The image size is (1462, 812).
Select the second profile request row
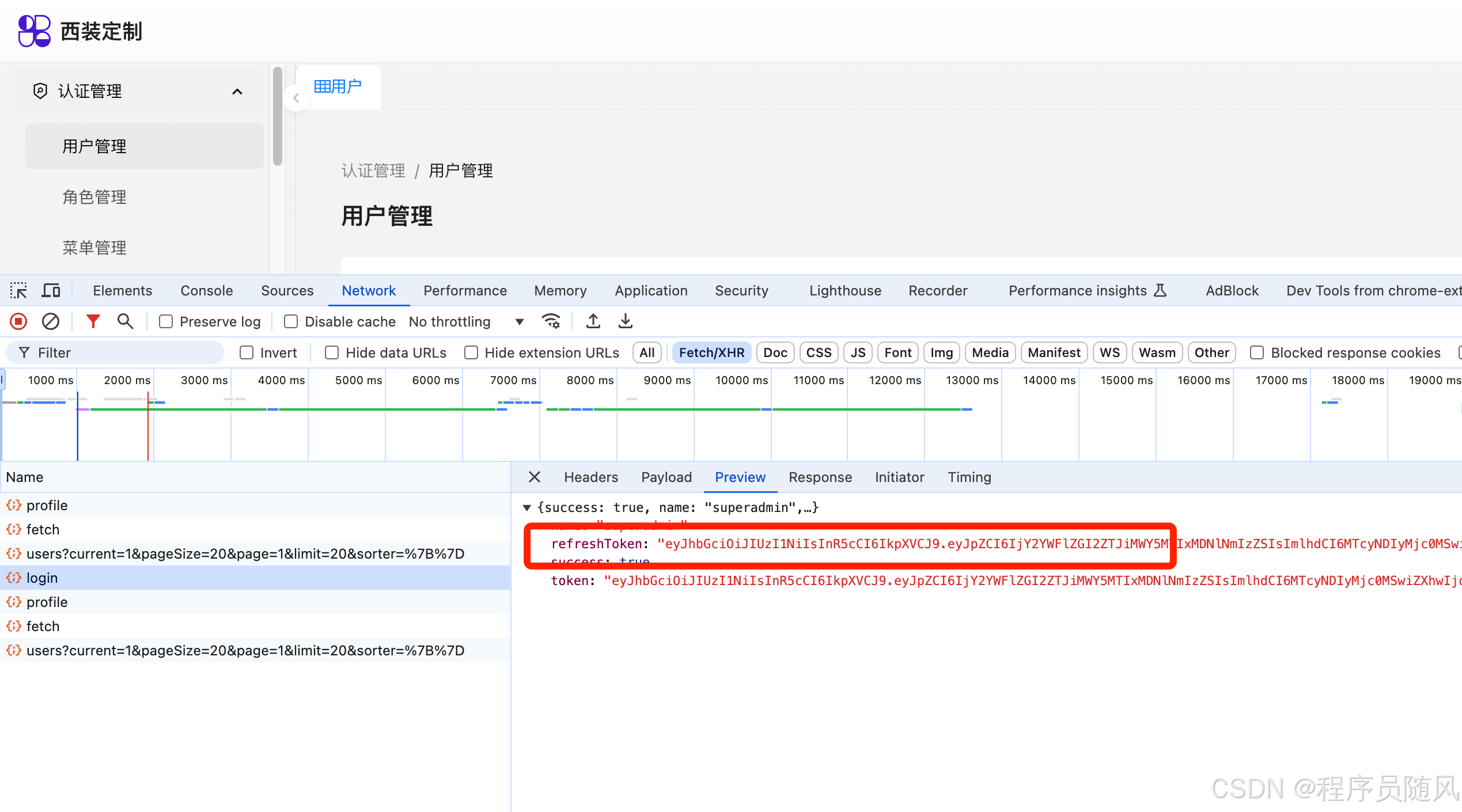coord(255,602)
